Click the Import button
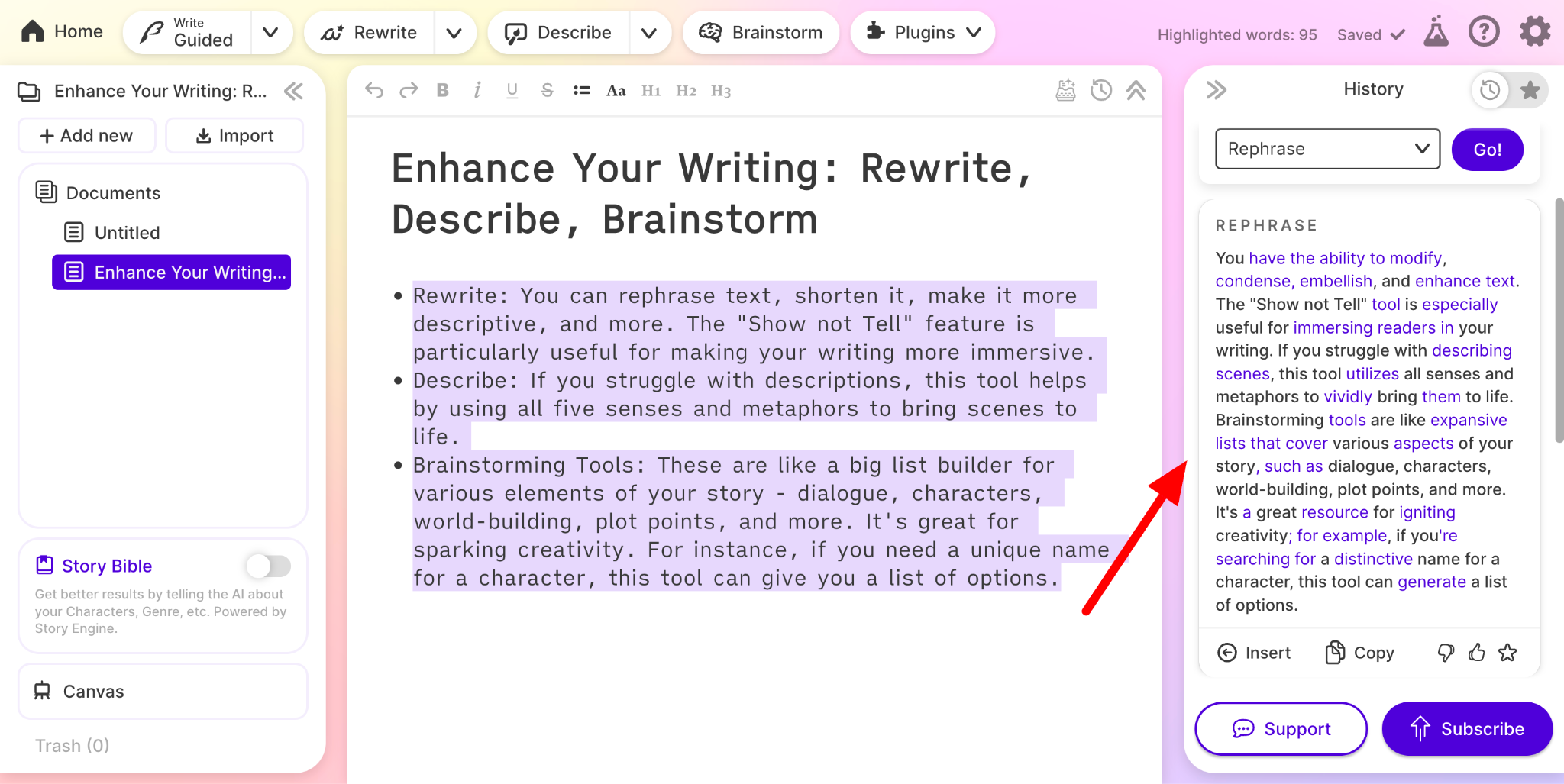 pyautogui.click(x=234, y=136)
